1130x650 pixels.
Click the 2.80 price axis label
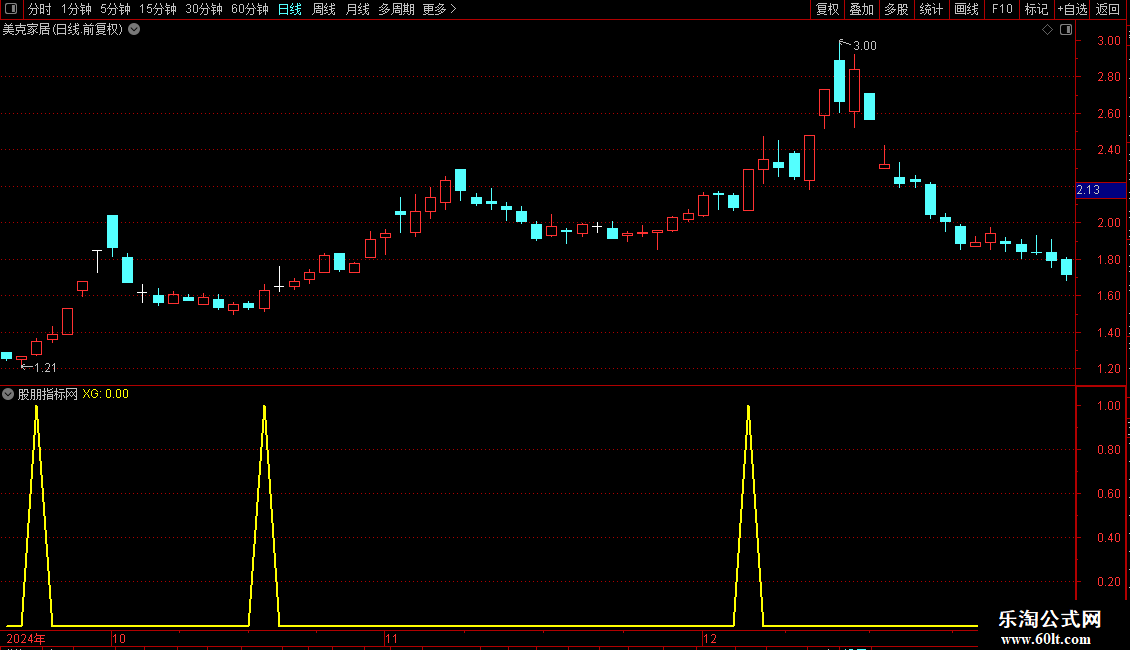tap(1109, 77)
